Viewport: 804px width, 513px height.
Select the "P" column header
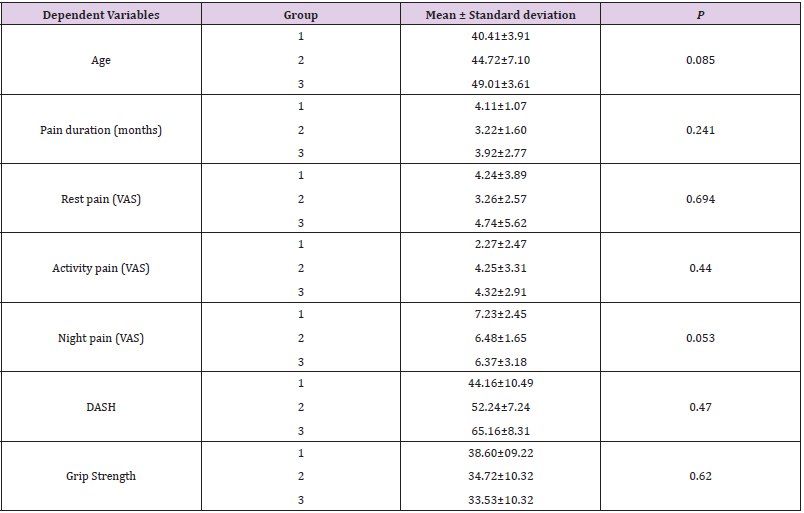pyautogui.click(x=699, y=16)
